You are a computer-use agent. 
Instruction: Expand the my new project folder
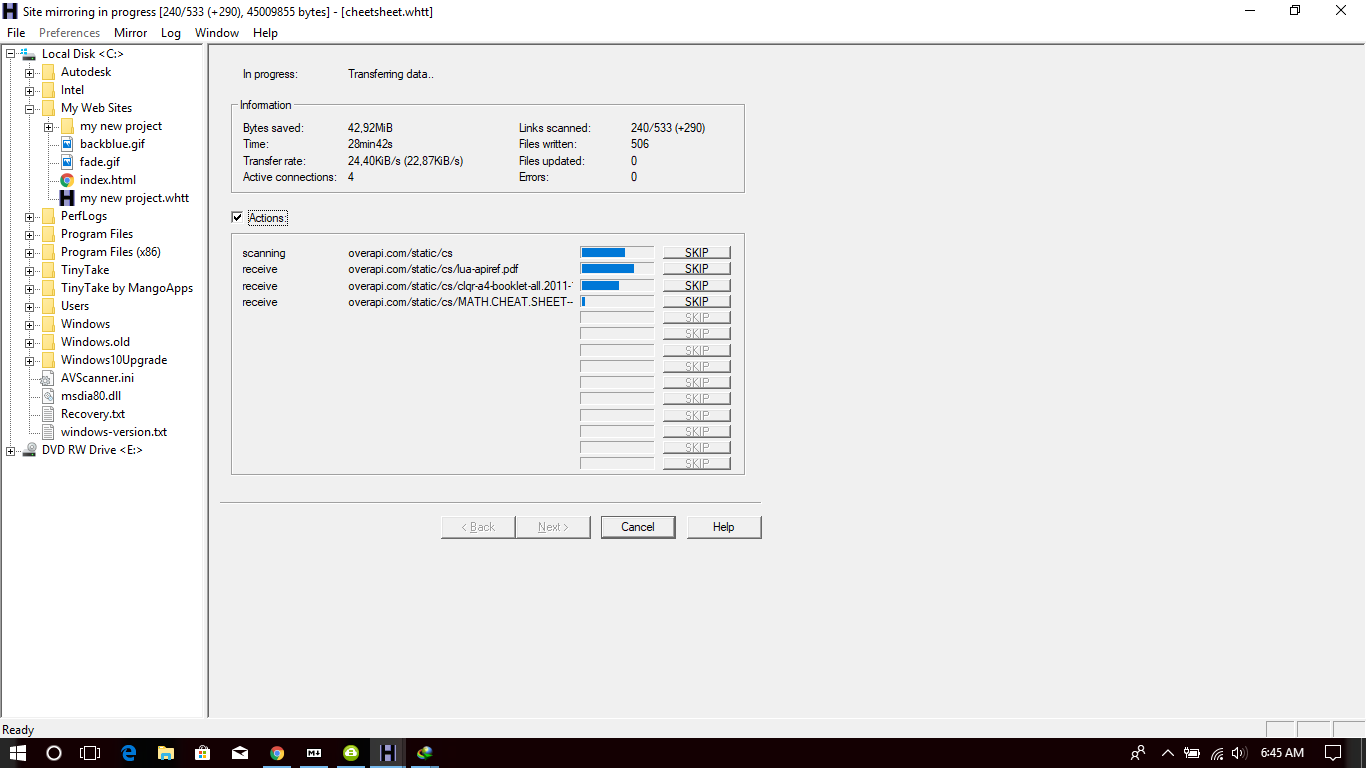pos(47,125)
